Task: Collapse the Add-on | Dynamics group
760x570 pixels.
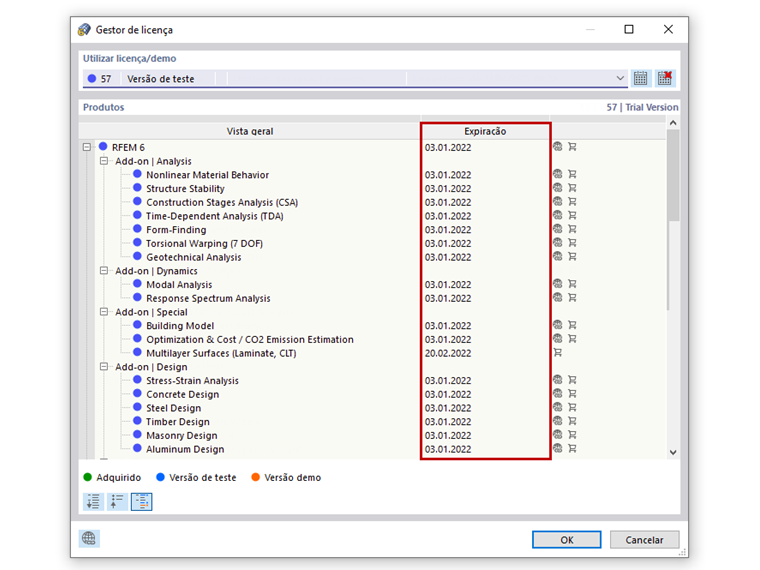Action: (x=104, y=270)
